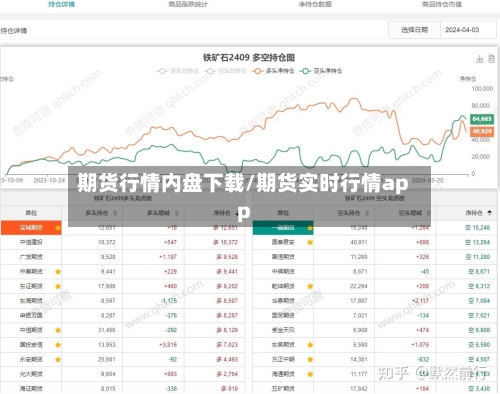The image size is (500, 394).
Task: Sort short table by 净持仓 arrows
Action: 489,213
